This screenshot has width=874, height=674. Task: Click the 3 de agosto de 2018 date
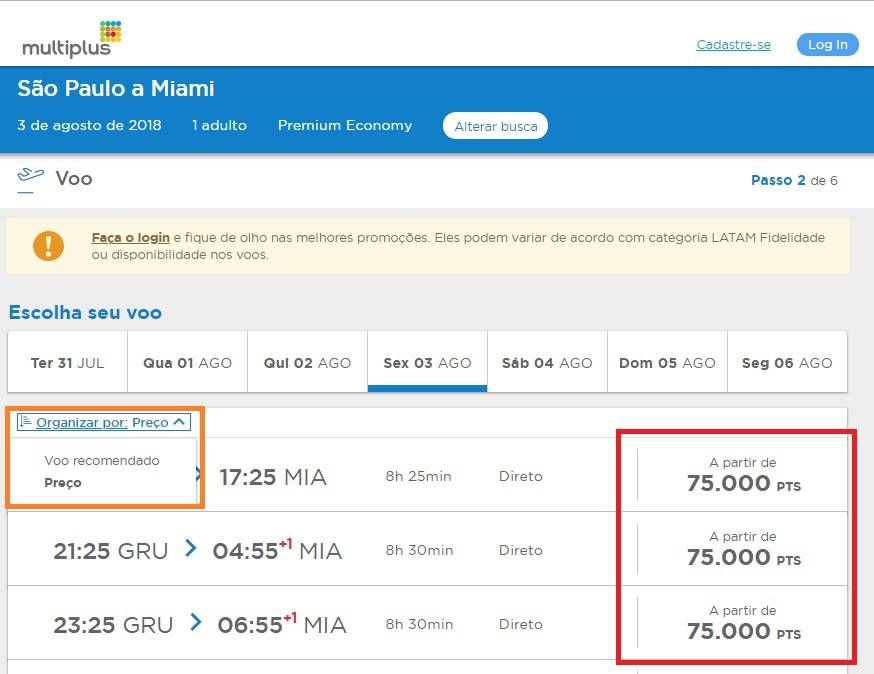point(89,125)
